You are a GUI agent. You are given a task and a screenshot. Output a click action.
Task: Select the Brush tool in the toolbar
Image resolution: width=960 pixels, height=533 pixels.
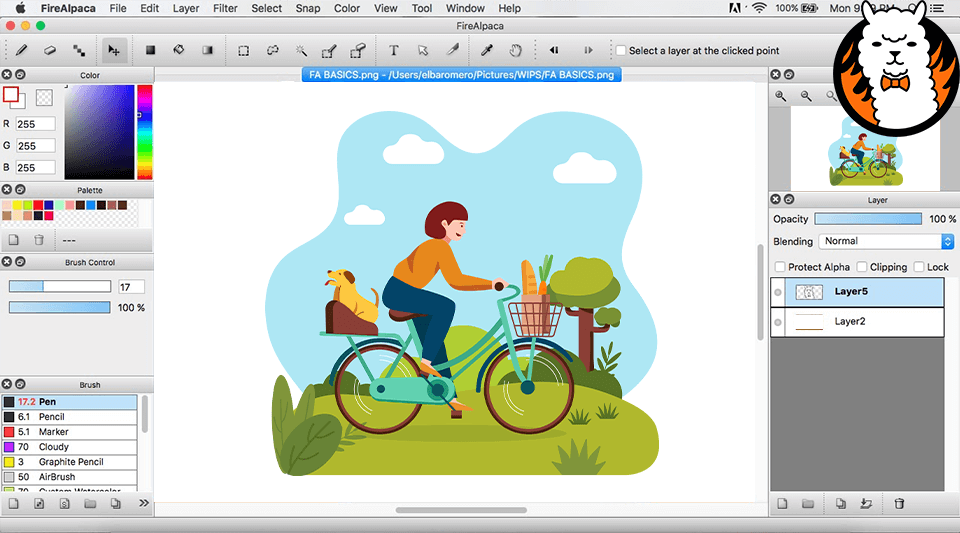(x=21, y=50)
